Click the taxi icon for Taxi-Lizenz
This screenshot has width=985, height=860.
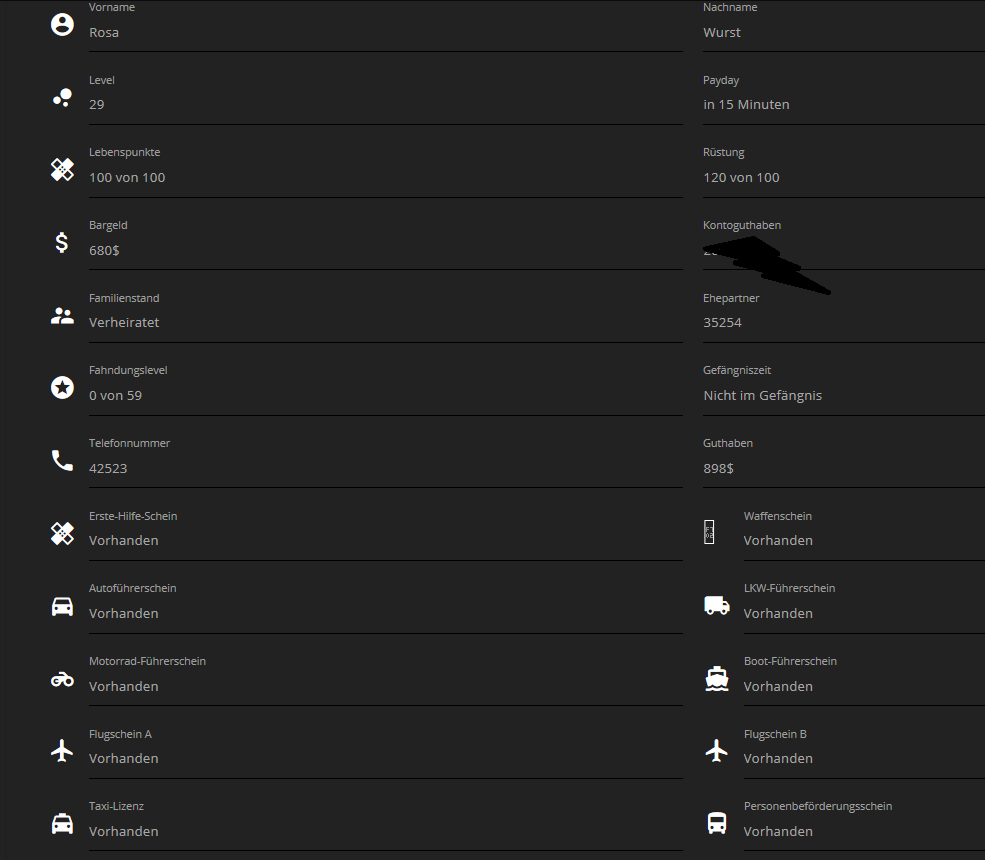(62, 824)
